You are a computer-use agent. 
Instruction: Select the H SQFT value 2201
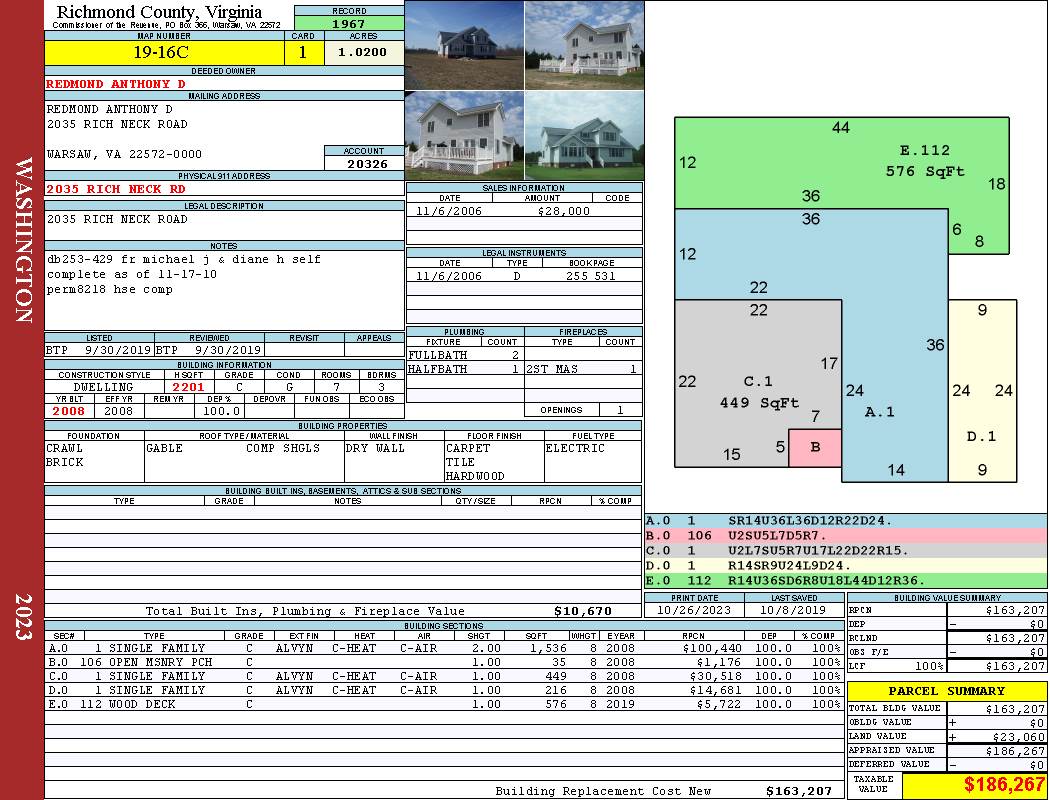(x=188, y=387)
